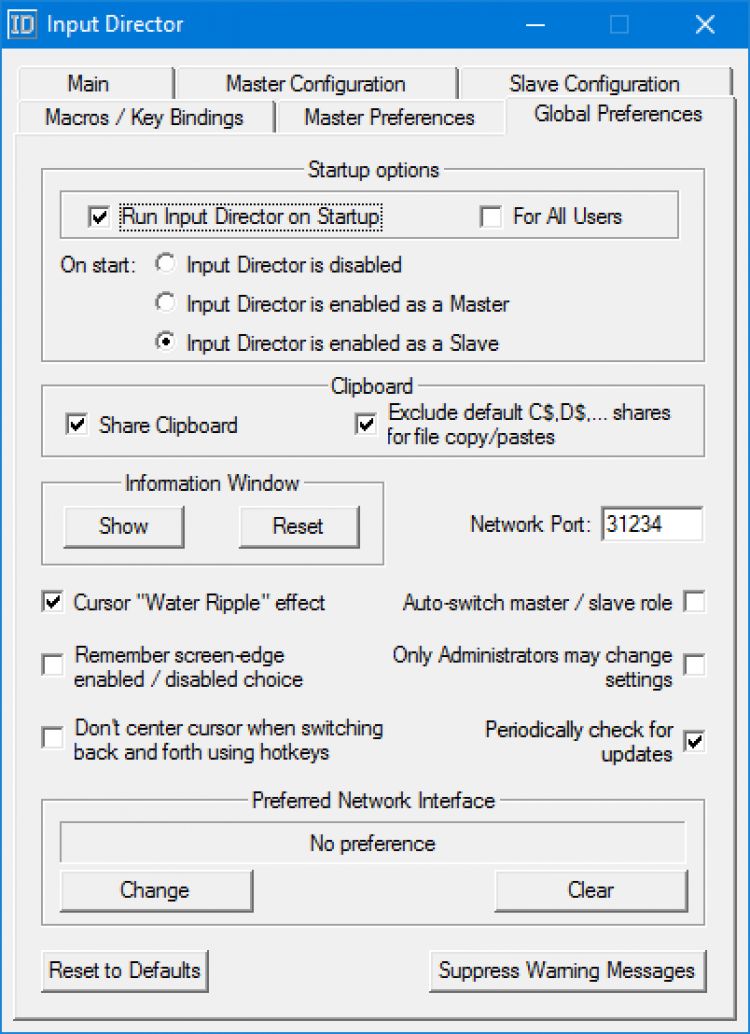Toggle Exclude default C$,D$ shares checkbox
The height and width of the screenshot is (1034, 750).
tap(366, 425)
